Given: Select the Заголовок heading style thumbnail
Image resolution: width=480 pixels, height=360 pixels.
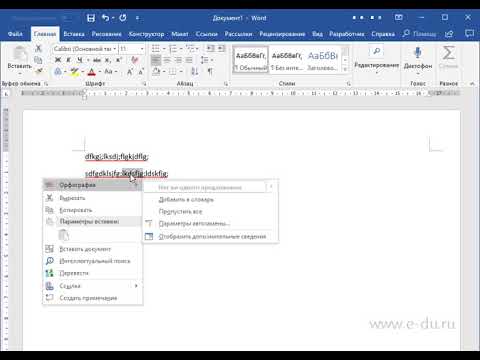Looking at the screenshot, I should 322,60.
